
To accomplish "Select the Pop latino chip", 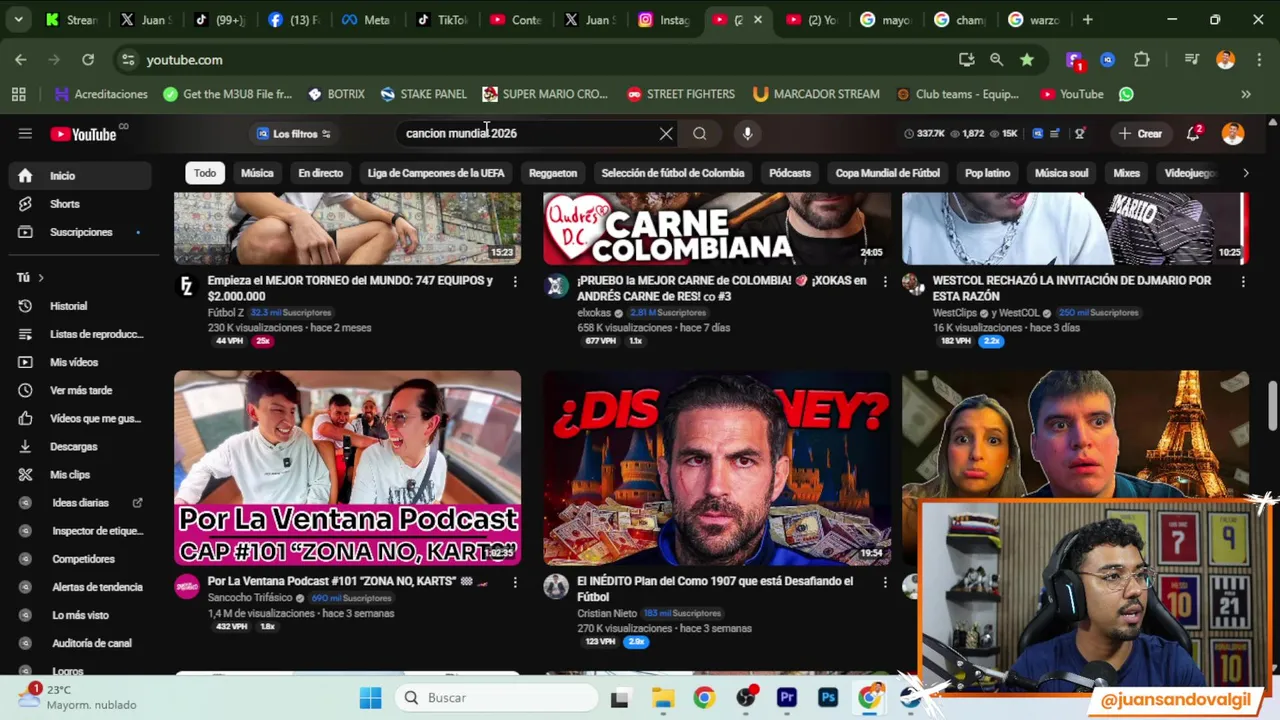I will coord(987,173).
